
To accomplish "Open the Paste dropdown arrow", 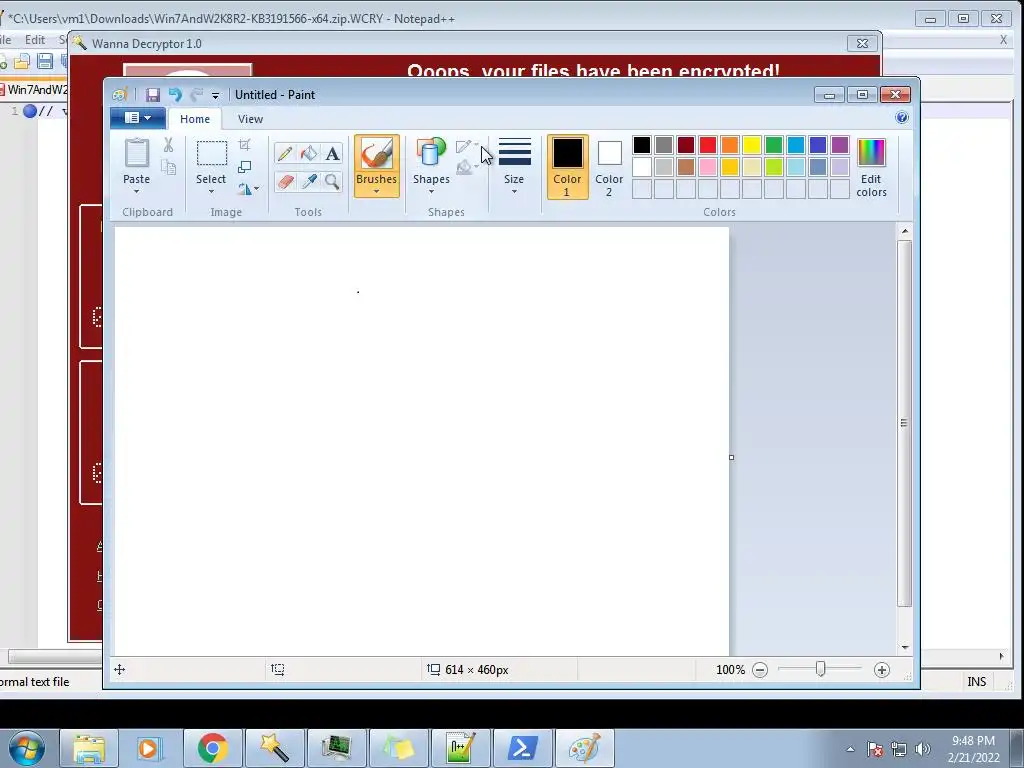I will pyautogui.click(x=136, y=191).
